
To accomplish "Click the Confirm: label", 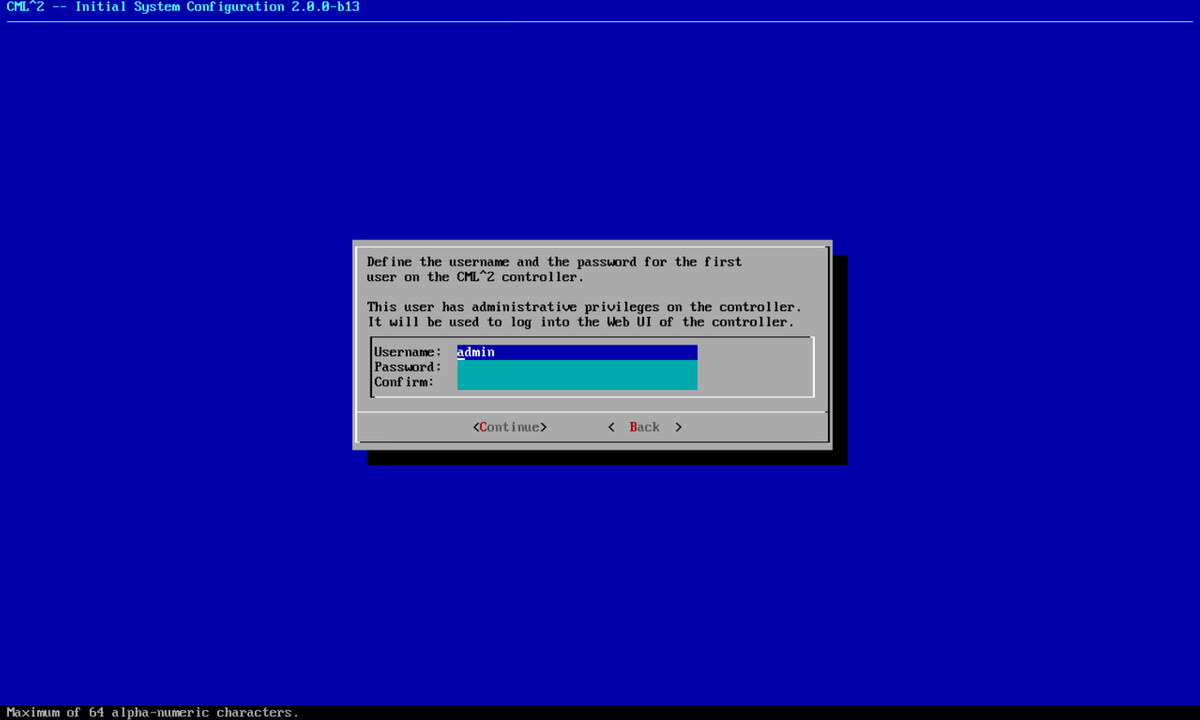I will pos(404,382).
